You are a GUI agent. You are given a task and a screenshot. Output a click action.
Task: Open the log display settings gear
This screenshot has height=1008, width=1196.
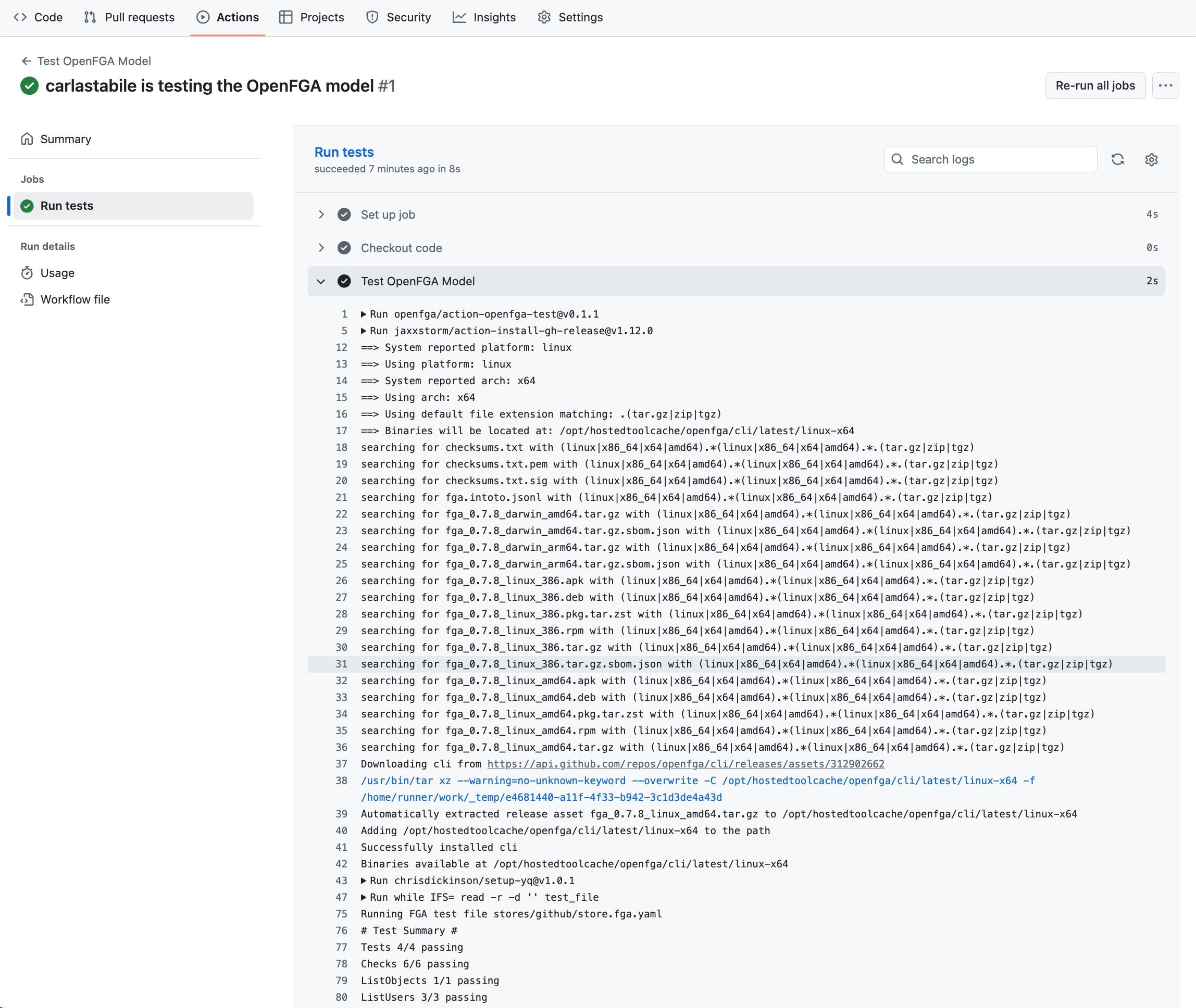coord(1151,159)
